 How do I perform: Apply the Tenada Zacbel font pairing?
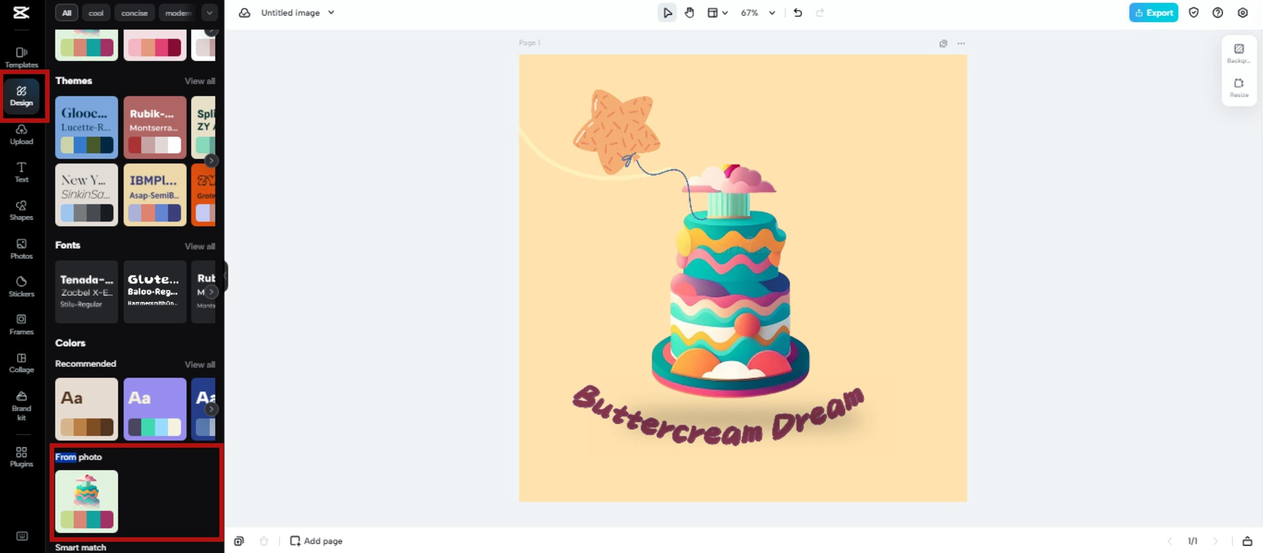click(87, 292)
